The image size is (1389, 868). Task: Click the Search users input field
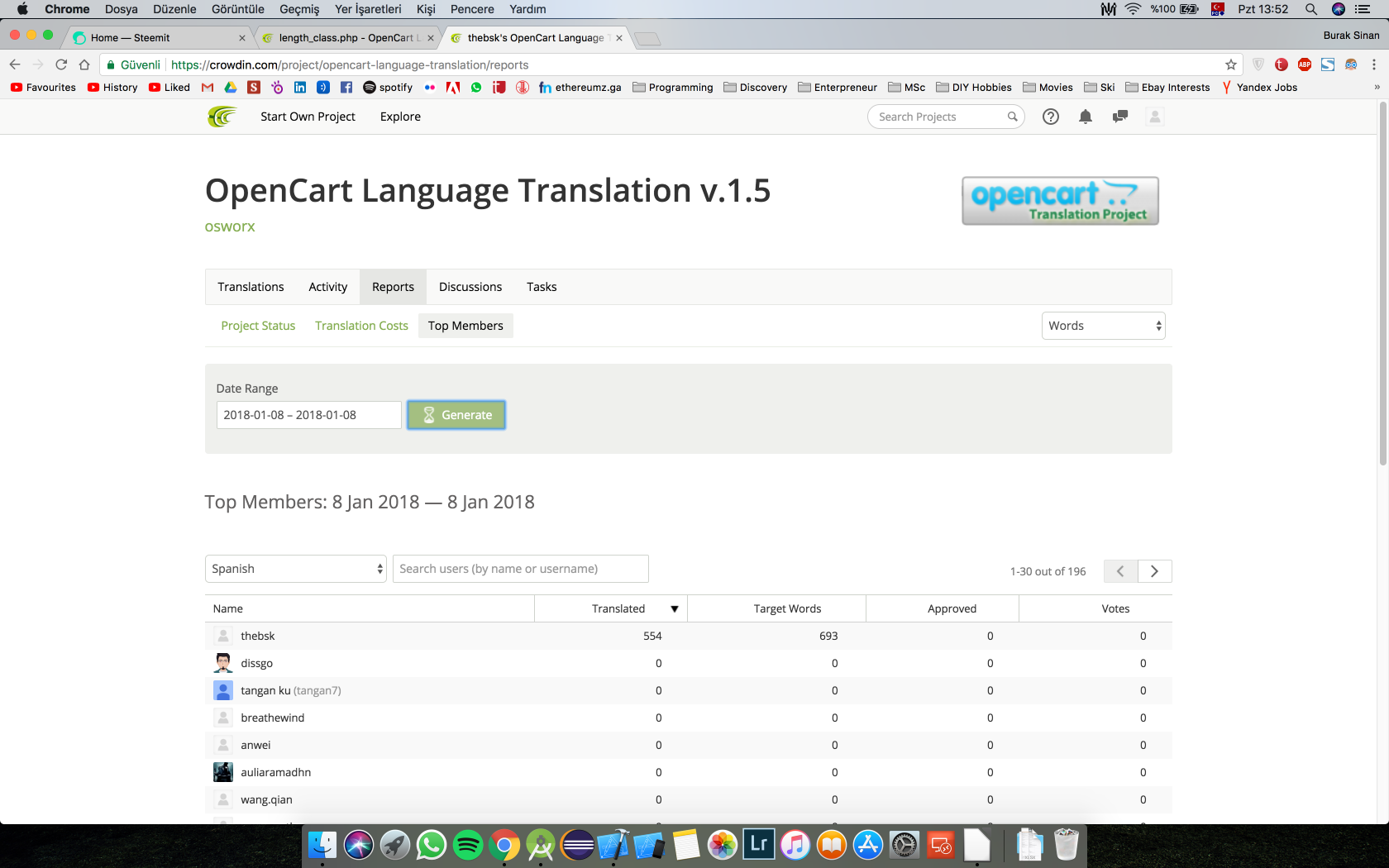[x=521, y=569]
